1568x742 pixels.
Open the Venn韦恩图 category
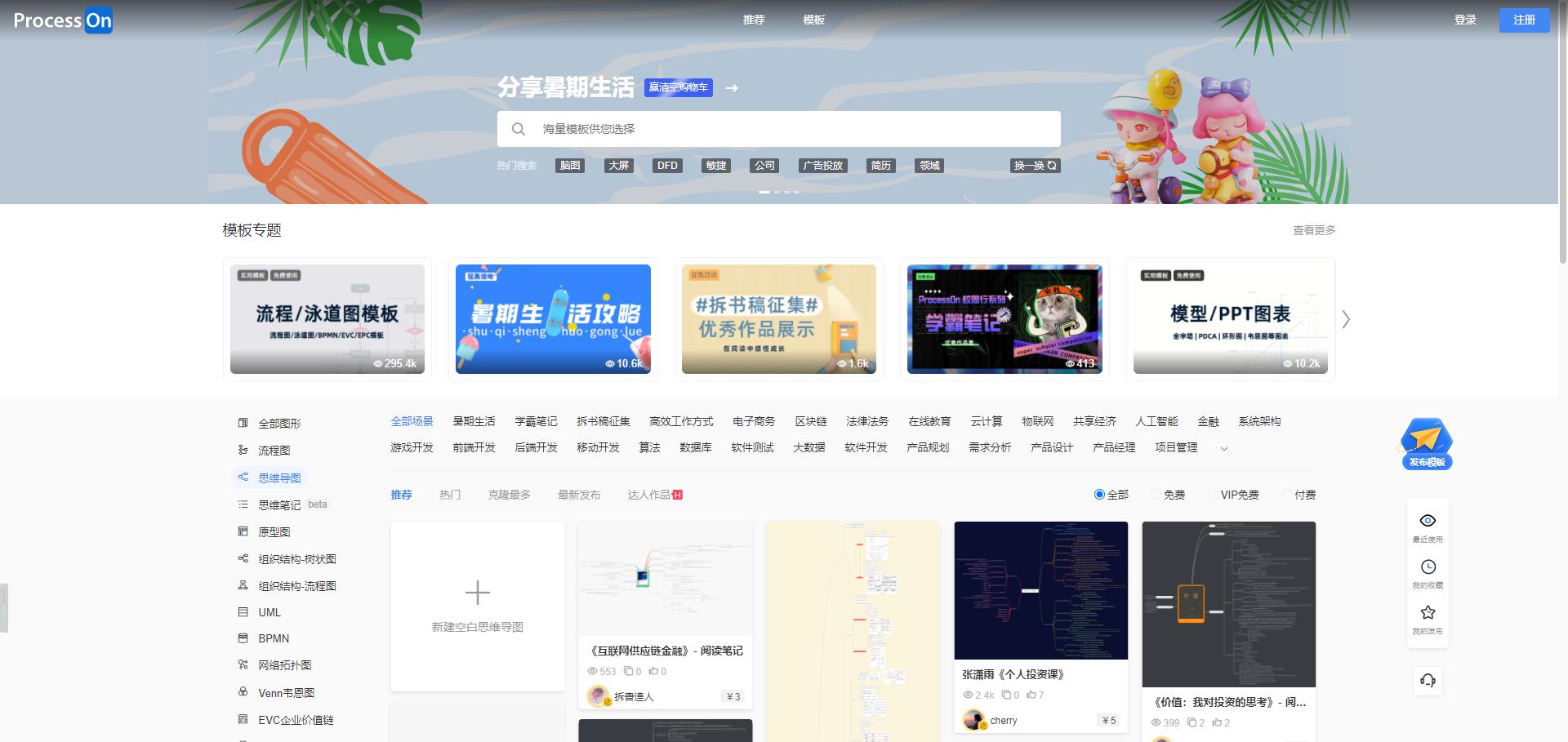pos(285,692)
